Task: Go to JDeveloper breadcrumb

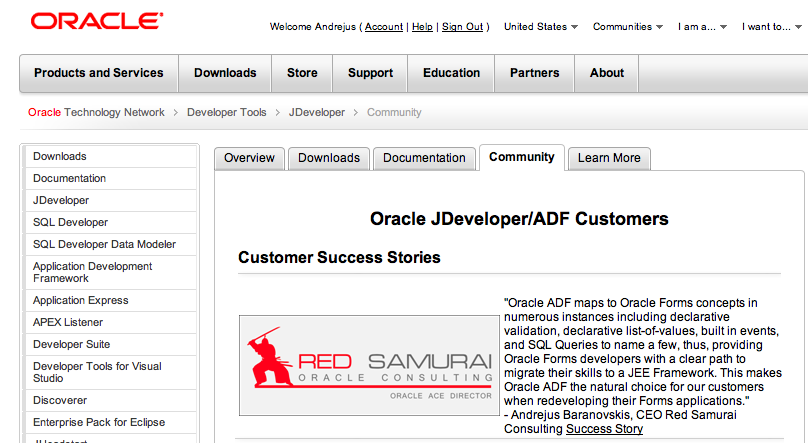Action: [x=317, y=112]
